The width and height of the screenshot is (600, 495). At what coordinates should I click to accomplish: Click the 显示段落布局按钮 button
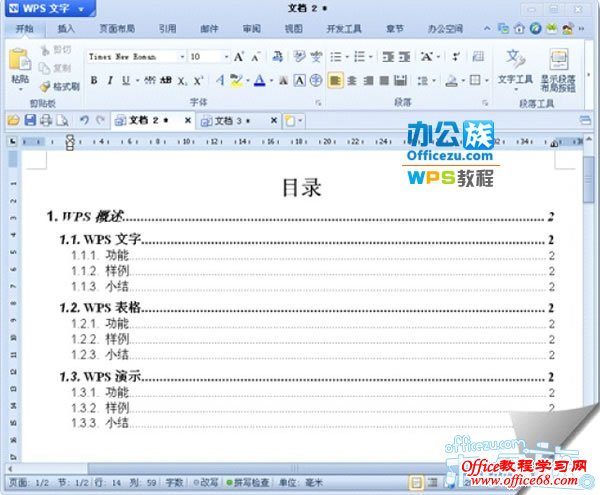pyautogui.click(x=558, y=70)
